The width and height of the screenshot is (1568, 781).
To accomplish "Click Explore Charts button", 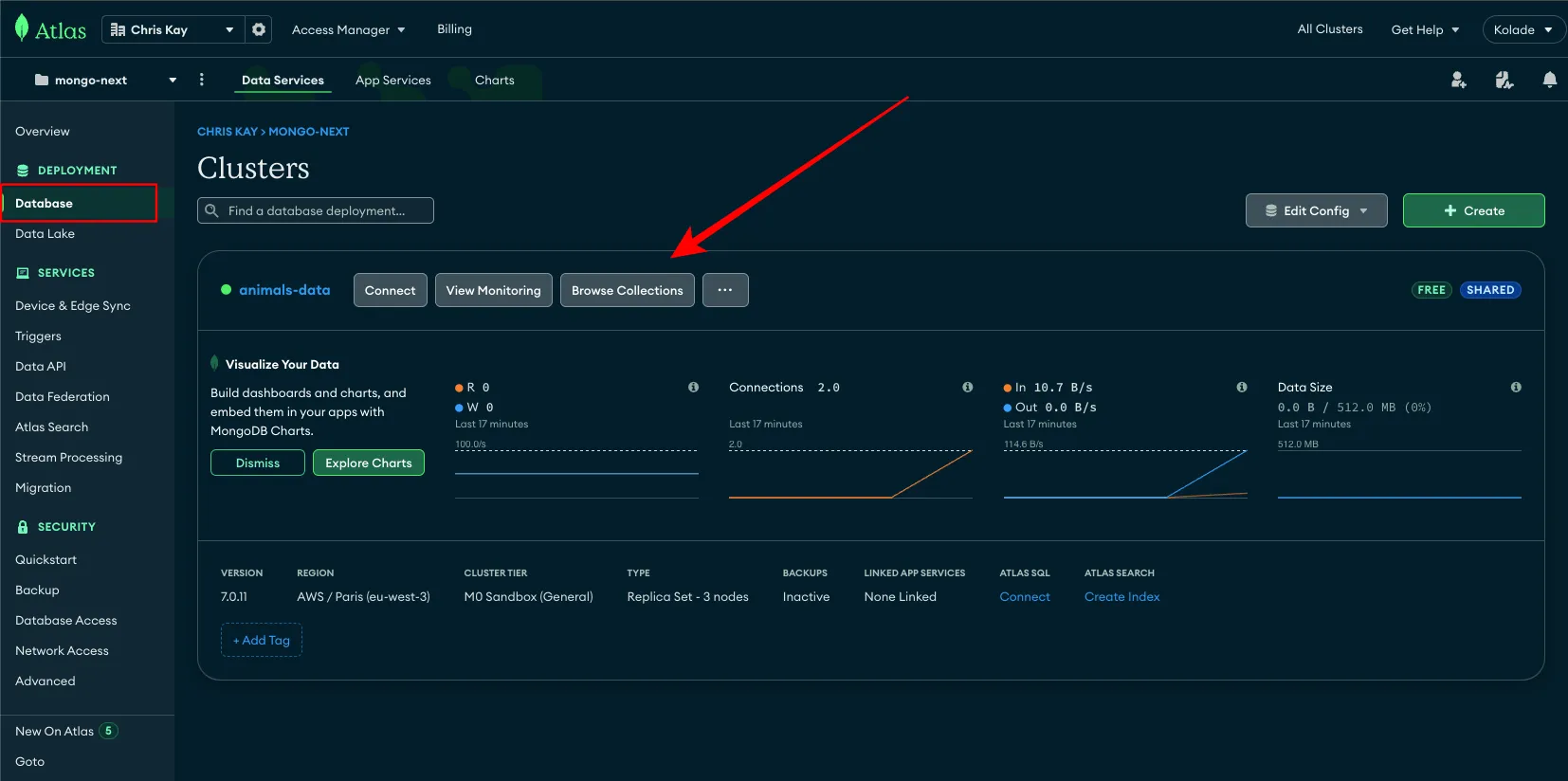I will click(369, 463).
